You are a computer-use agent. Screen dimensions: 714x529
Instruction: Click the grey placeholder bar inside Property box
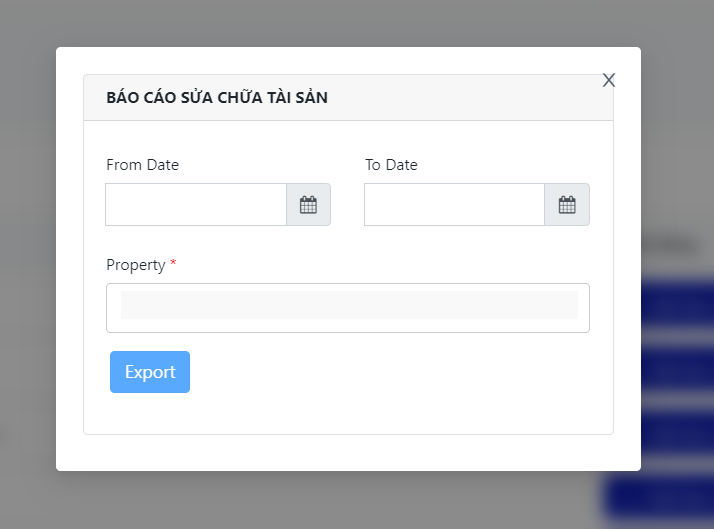click(349, 305)
